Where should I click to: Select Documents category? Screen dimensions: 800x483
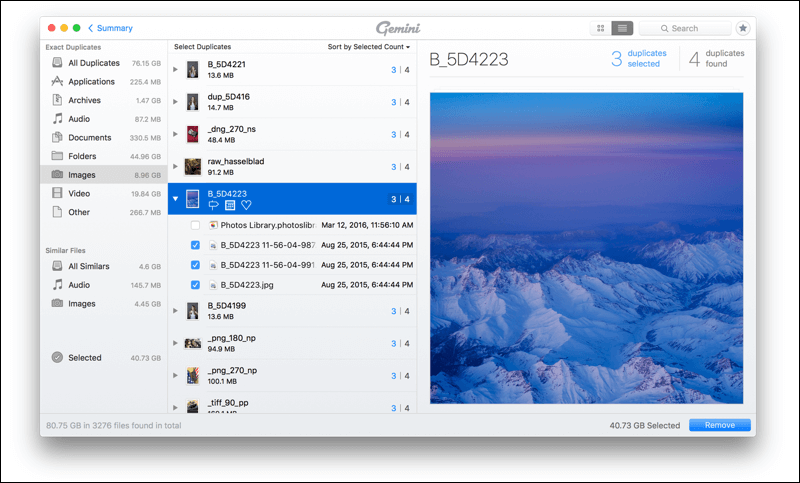click(104, 138)
